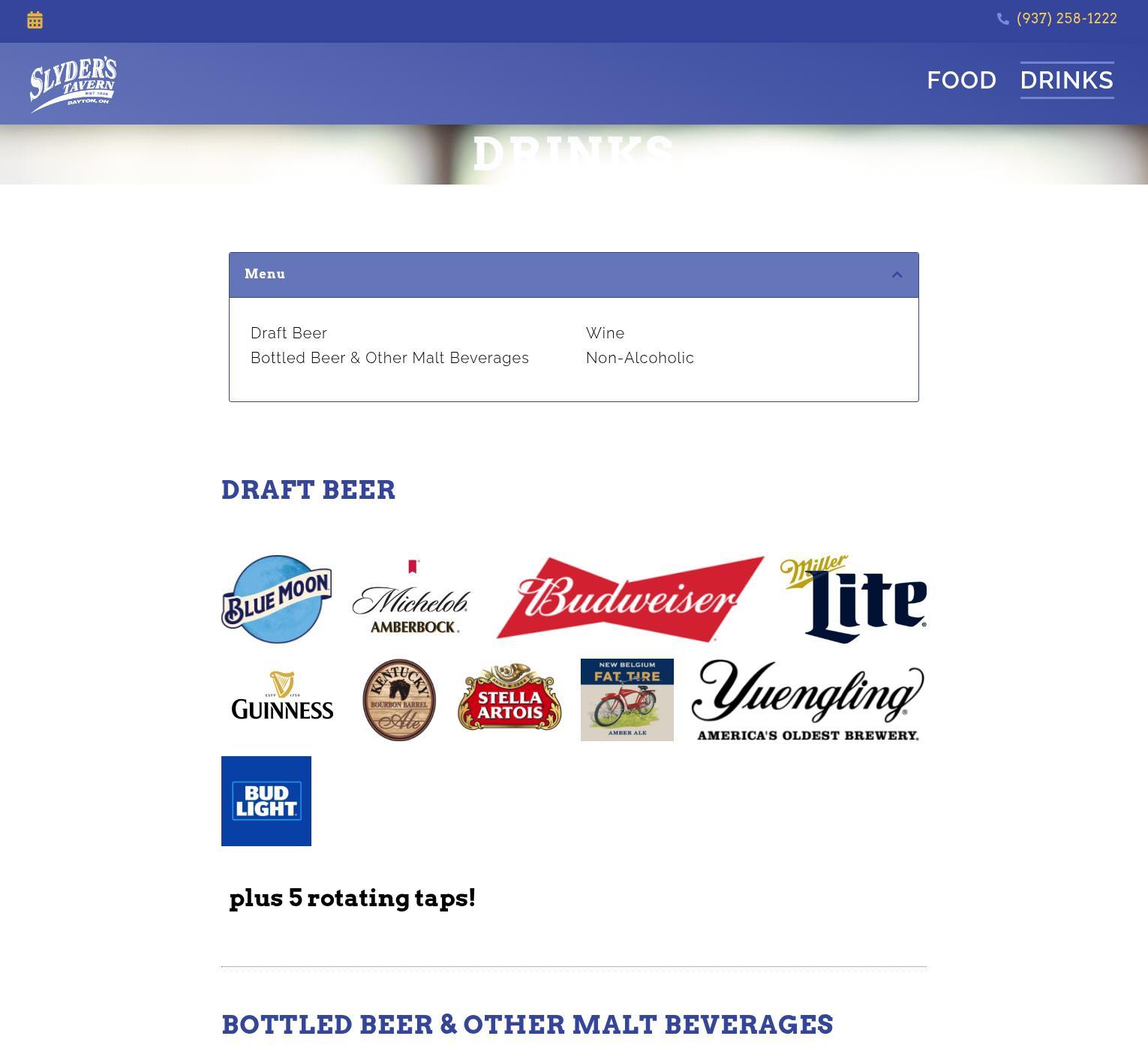Click the Menu accordion header

click(x=574, y=275)
